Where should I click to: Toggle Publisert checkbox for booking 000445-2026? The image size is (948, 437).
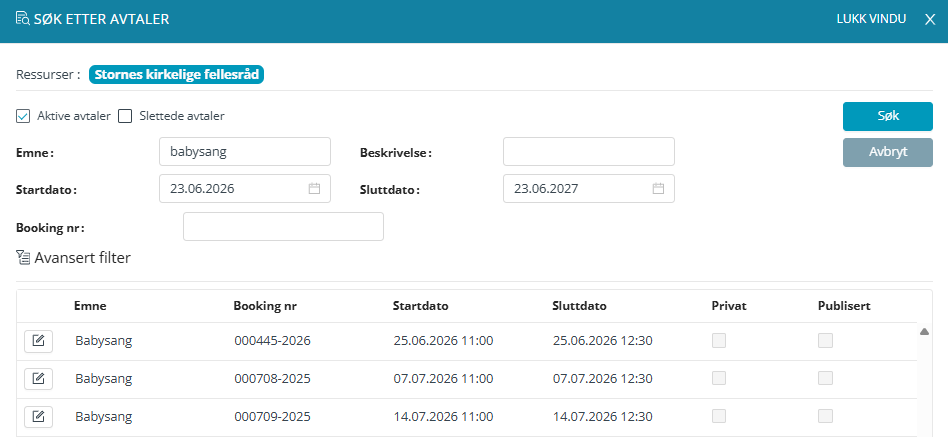pyautogui.click(x=825, y=340)
